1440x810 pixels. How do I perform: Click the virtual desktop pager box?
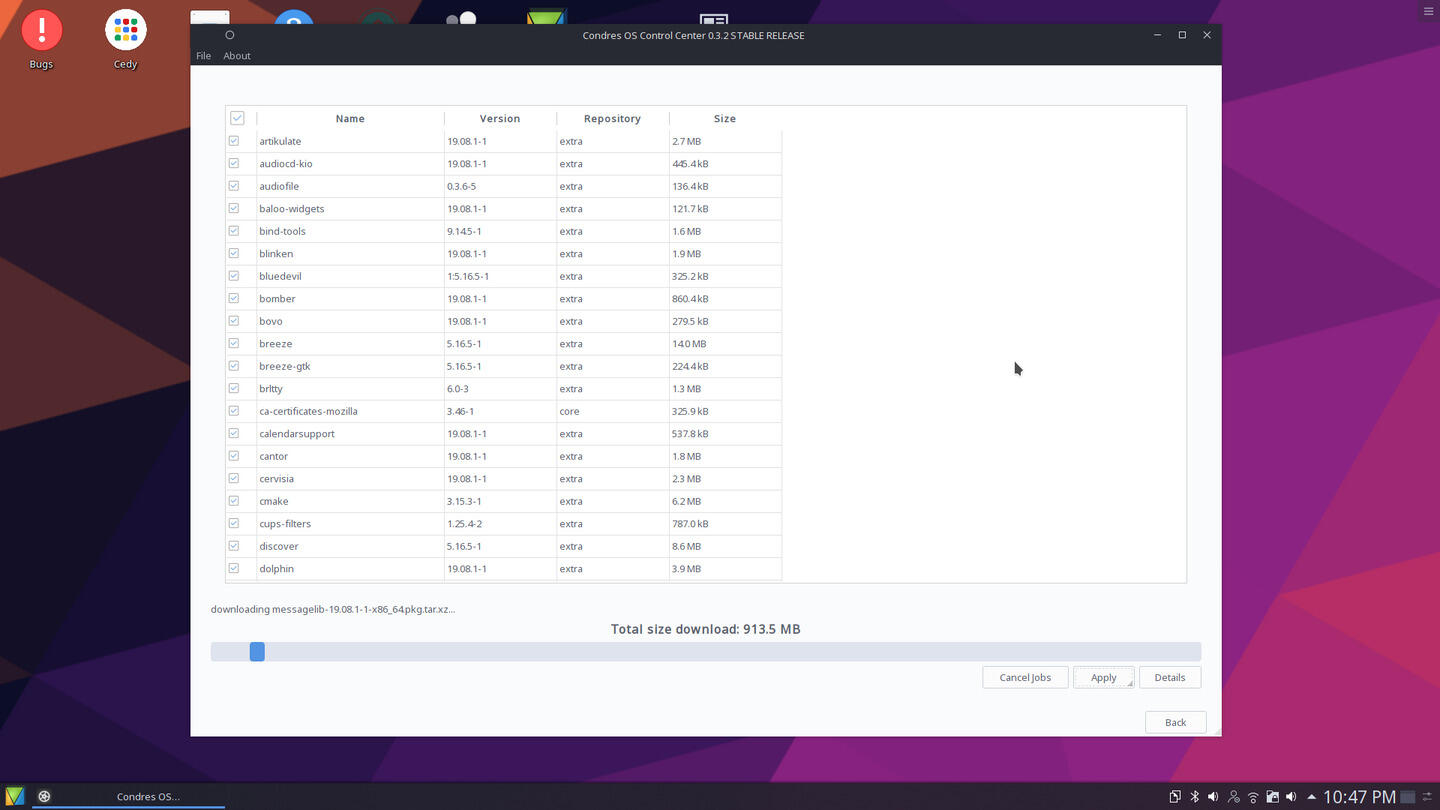coord(1407,797)
